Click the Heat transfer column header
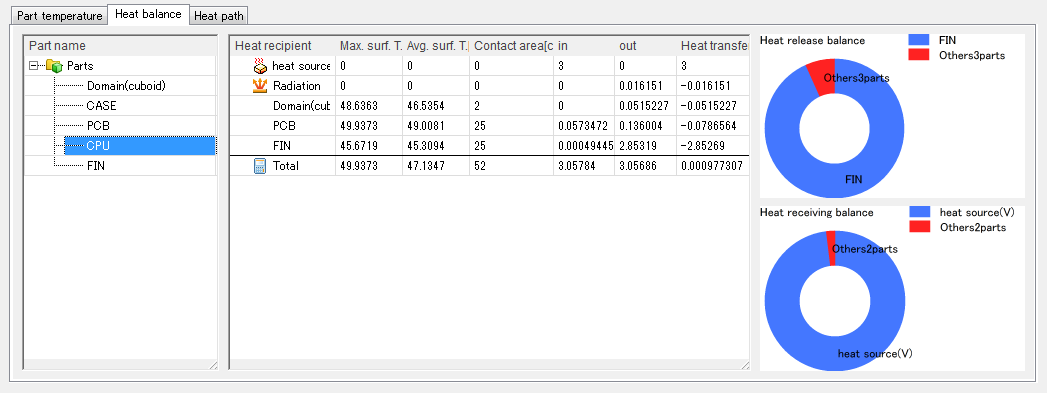The height and width of the screenshot is (393, 1047). point(712,46)
